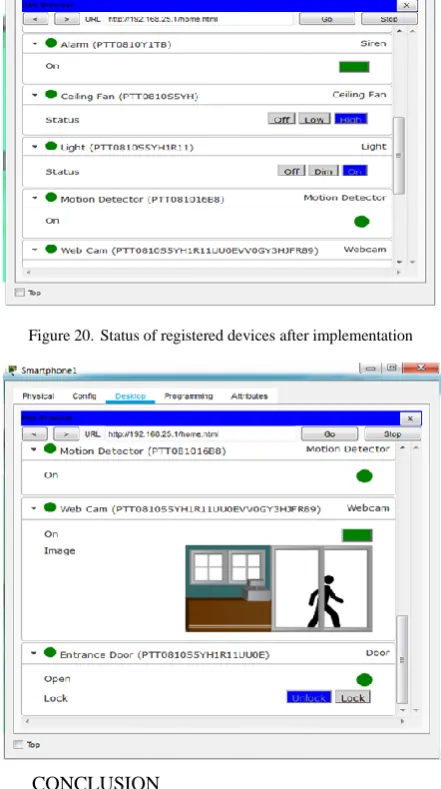Collapse the Alarm (PTT0810Y1TB) device row
This screenshot has height=789, width=441.
pyautogui.click(x=35, y=44)
